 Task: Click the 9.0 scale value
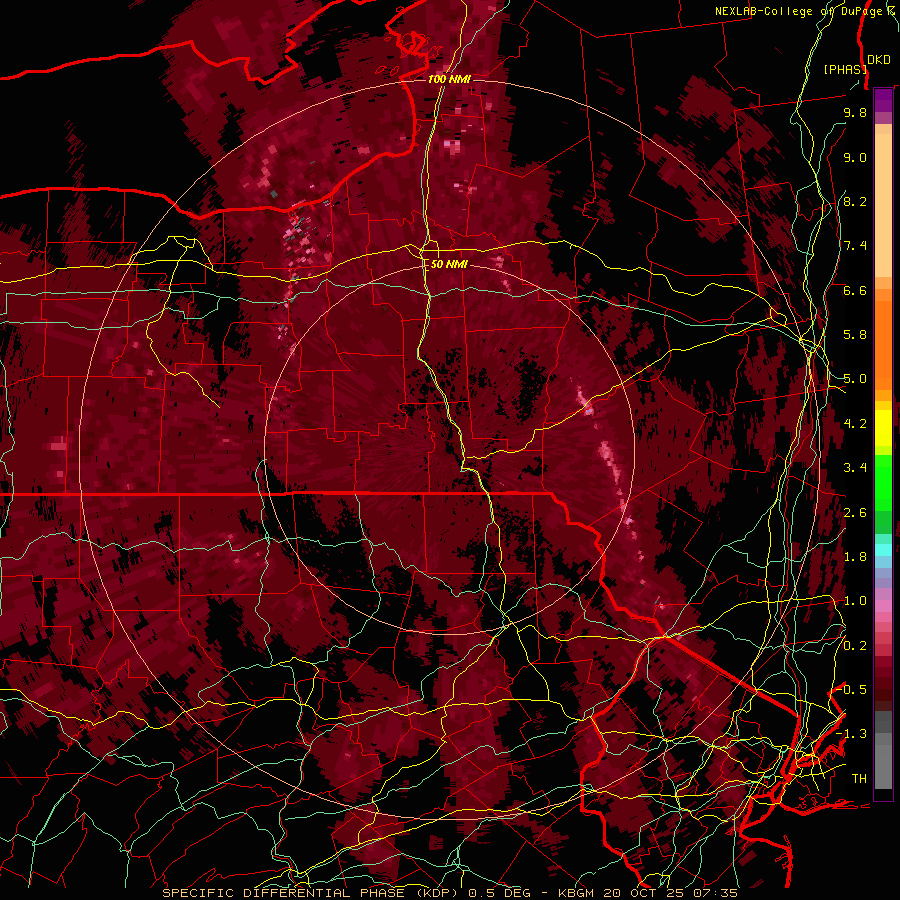(855, 157)
